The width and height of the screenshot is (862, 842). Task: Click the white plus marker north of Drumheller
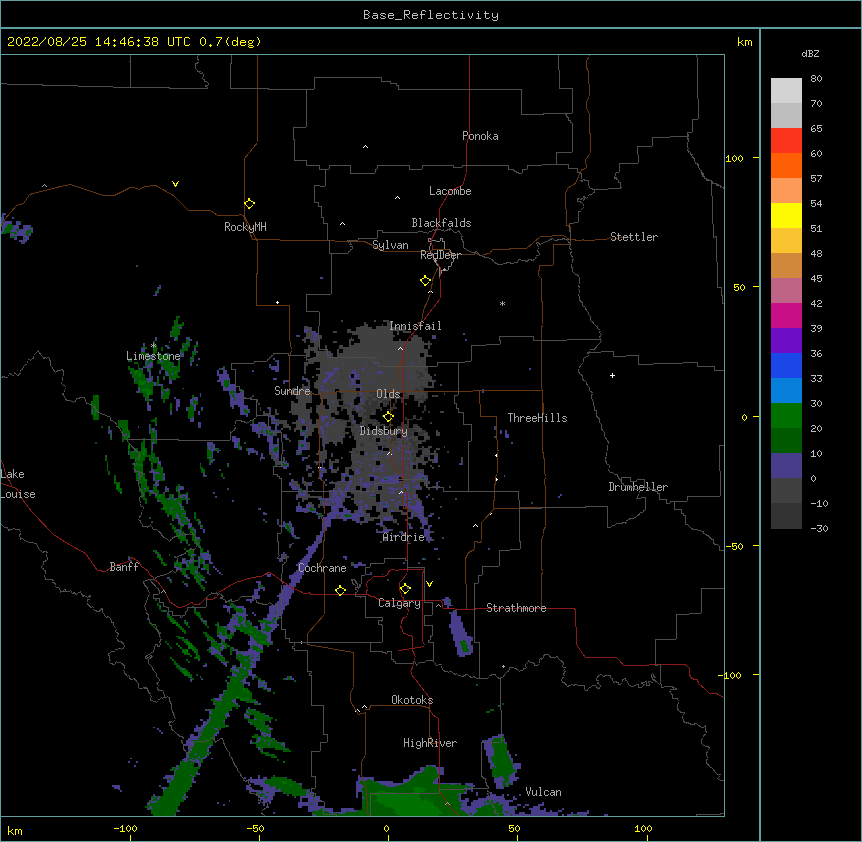tap(612, 375)
